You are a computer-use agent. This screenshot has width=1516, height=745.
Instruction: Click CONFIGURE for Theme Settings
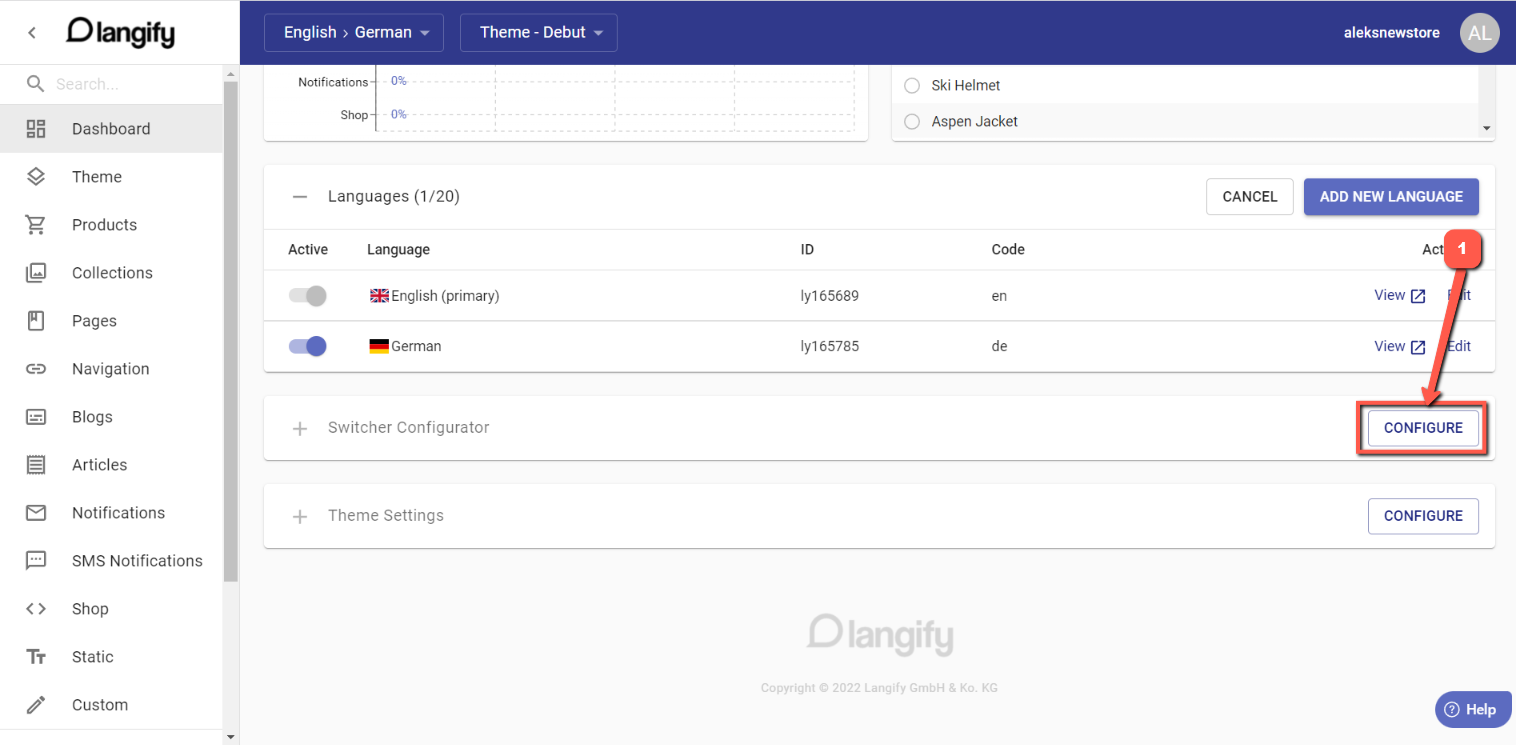(x=1423, y=516)
